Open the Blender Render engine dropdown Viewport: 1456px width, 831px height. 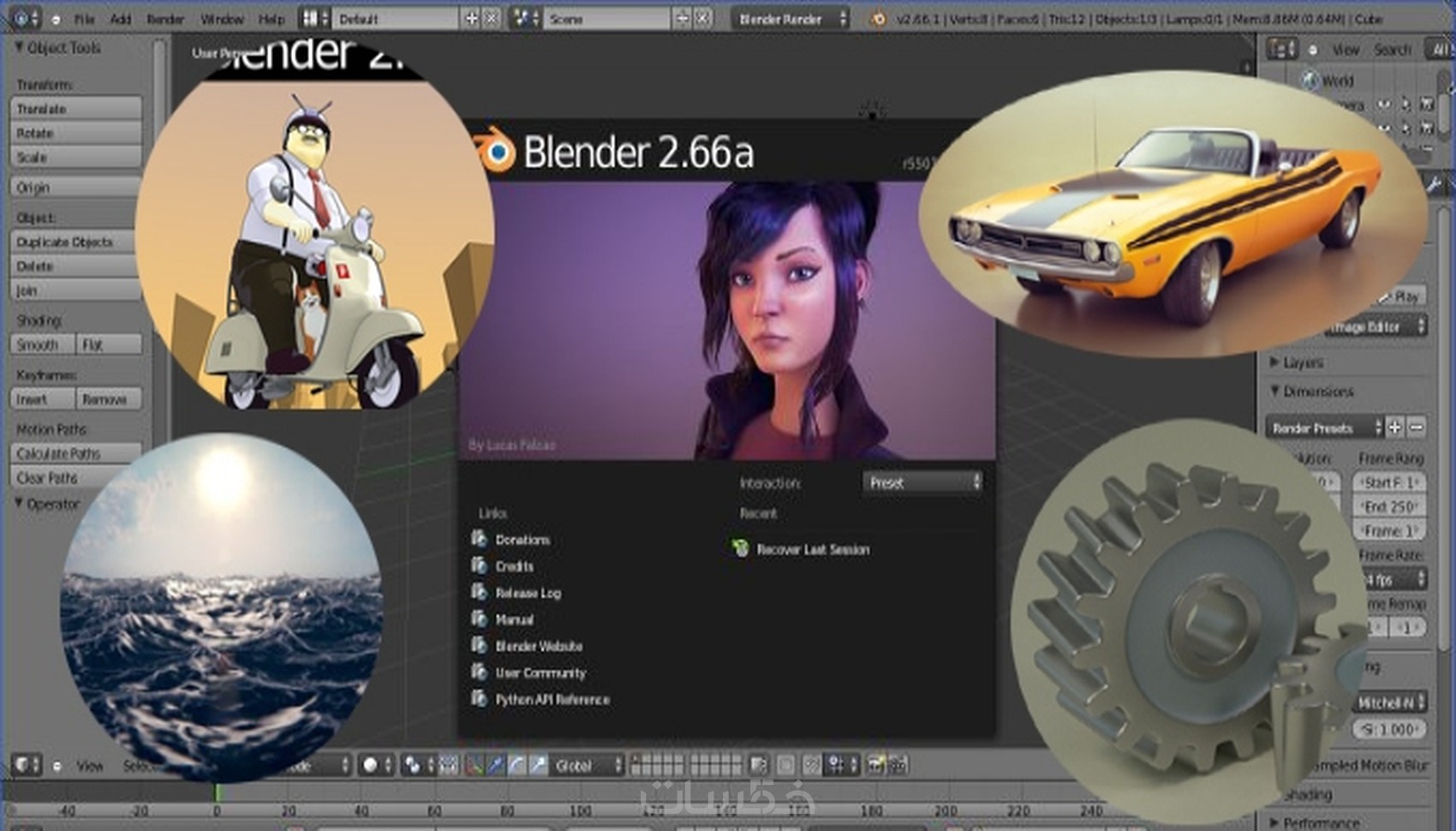791,18
